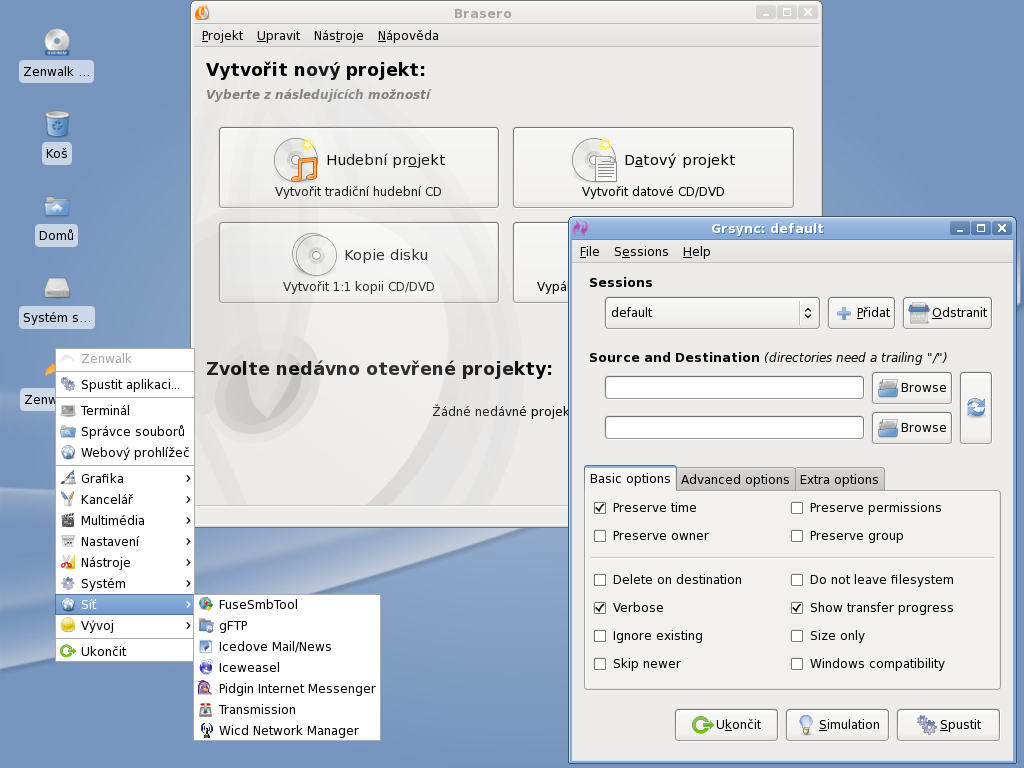
Task: Click the Datový projekt data disc icon
Action: pos(594,159)
